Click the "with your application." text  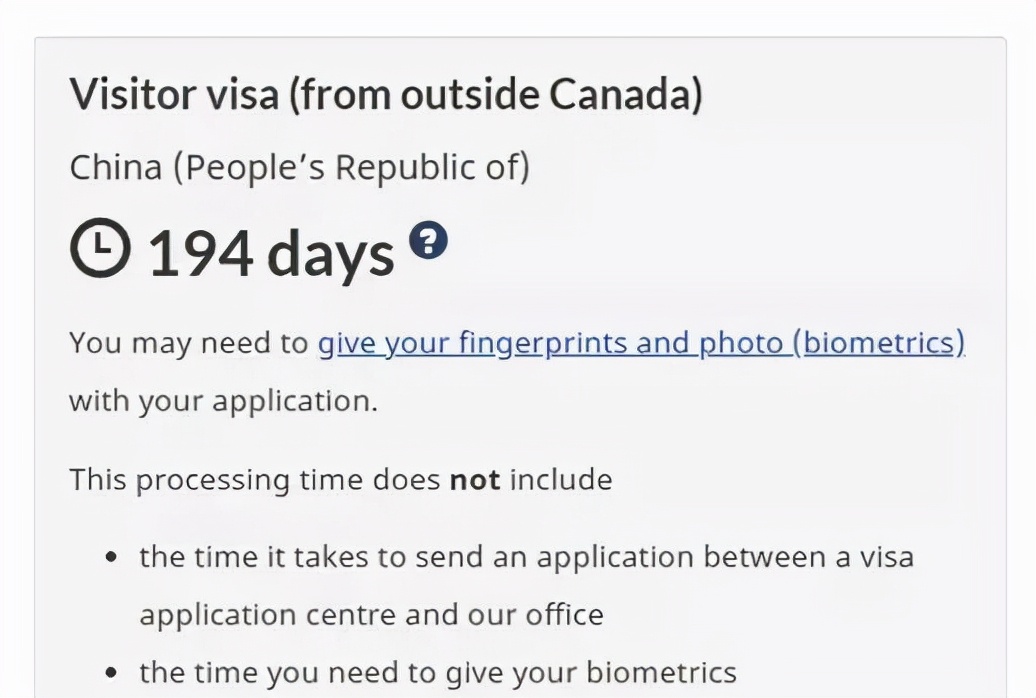coord(223,401)
